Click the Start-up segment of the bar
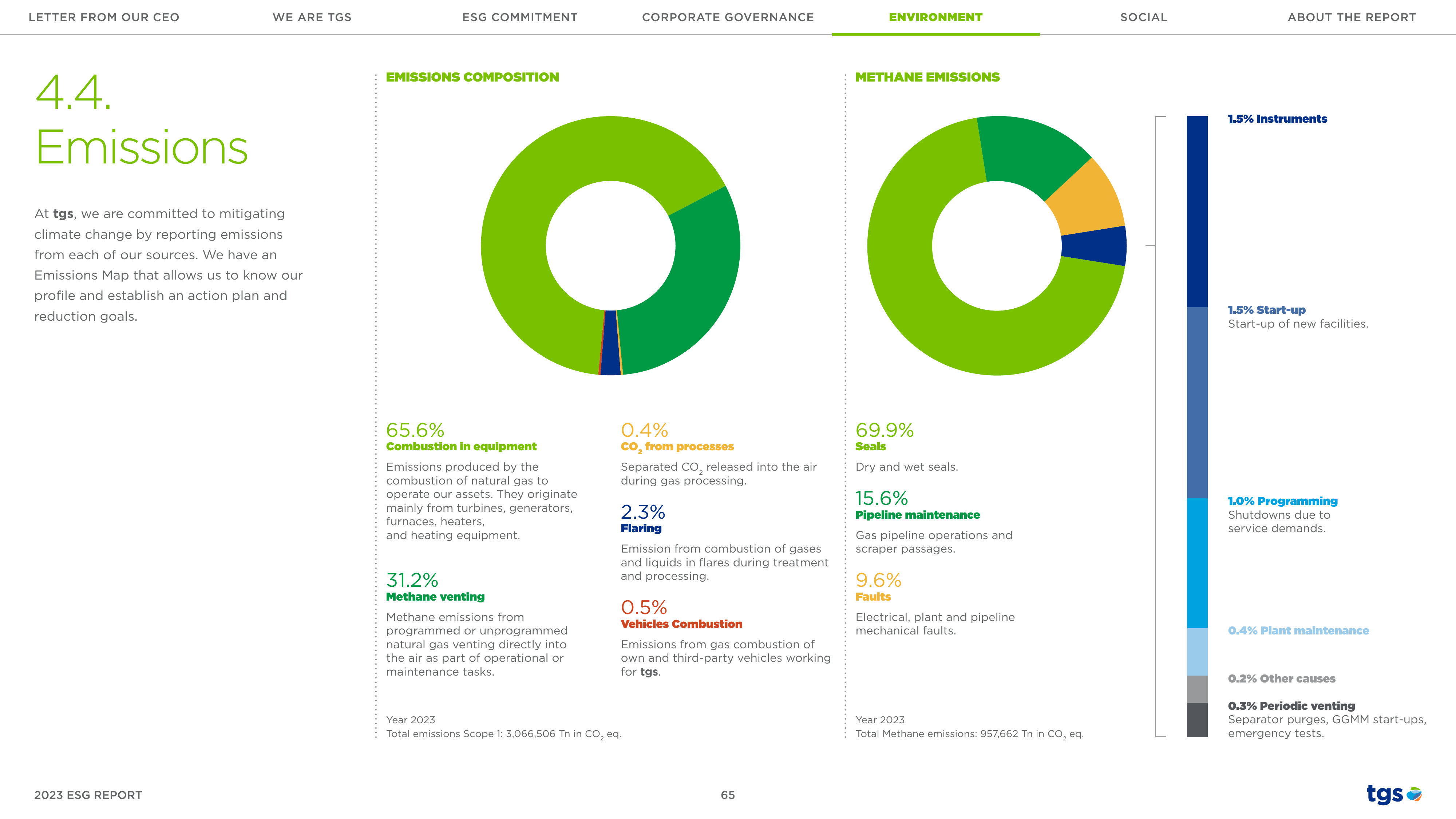 [x=1197, y=403]
